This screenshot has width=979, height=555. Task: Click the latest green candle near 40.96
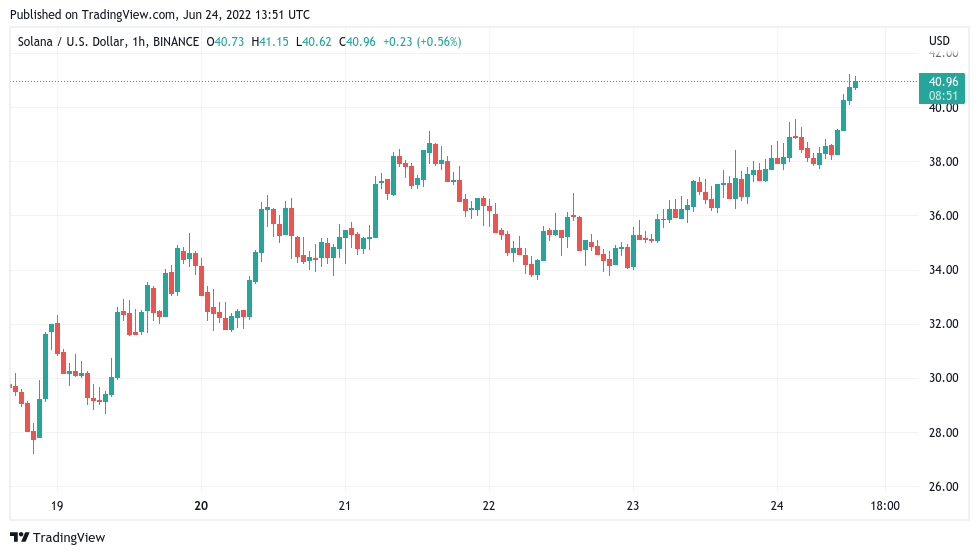tap(855, 84)
